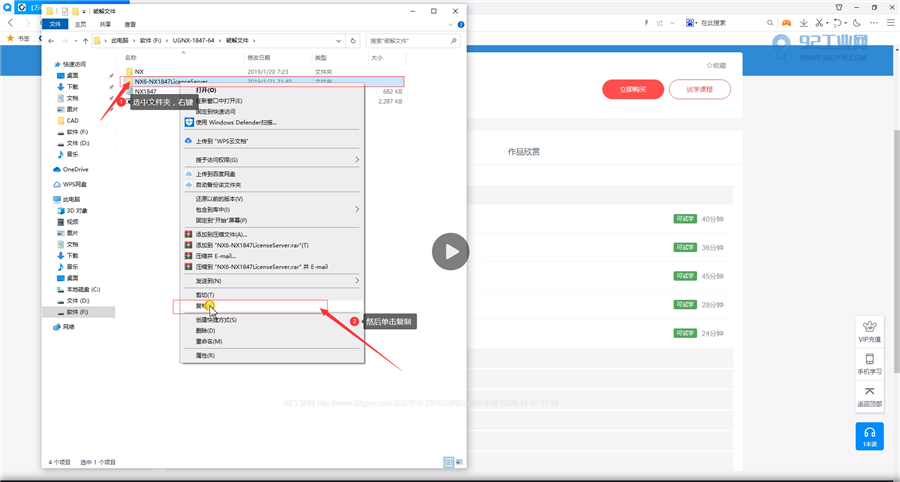Expand the 包含到库中(I) submenu
This screenshot has height=482, width=900.
tap(356, 209)
